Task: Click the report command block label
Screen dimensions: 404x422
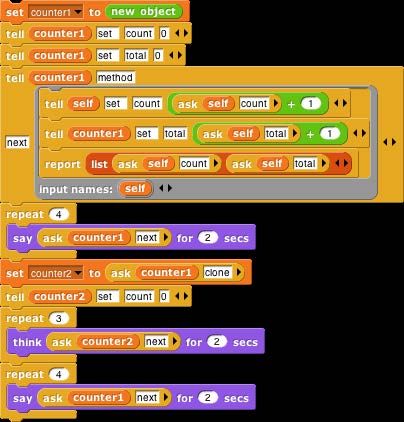Action: pyautogui.click(x=63, y=164)
